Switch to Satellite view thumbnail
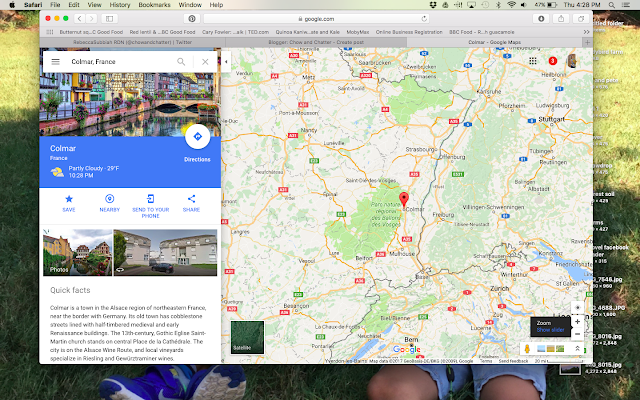The image size is (640, 400). coord(247,337)
